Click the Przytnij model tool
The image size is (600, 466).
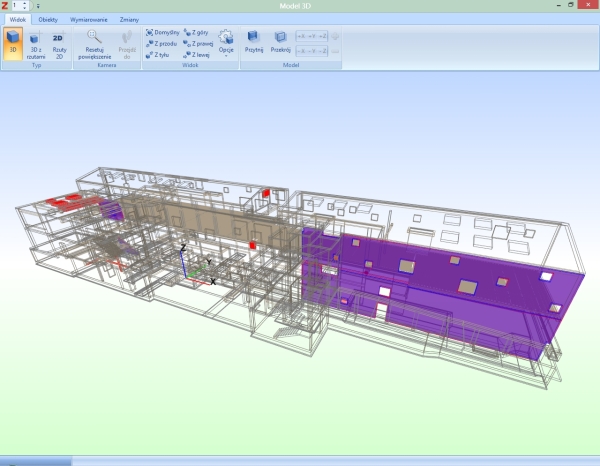tap(254, 41)
